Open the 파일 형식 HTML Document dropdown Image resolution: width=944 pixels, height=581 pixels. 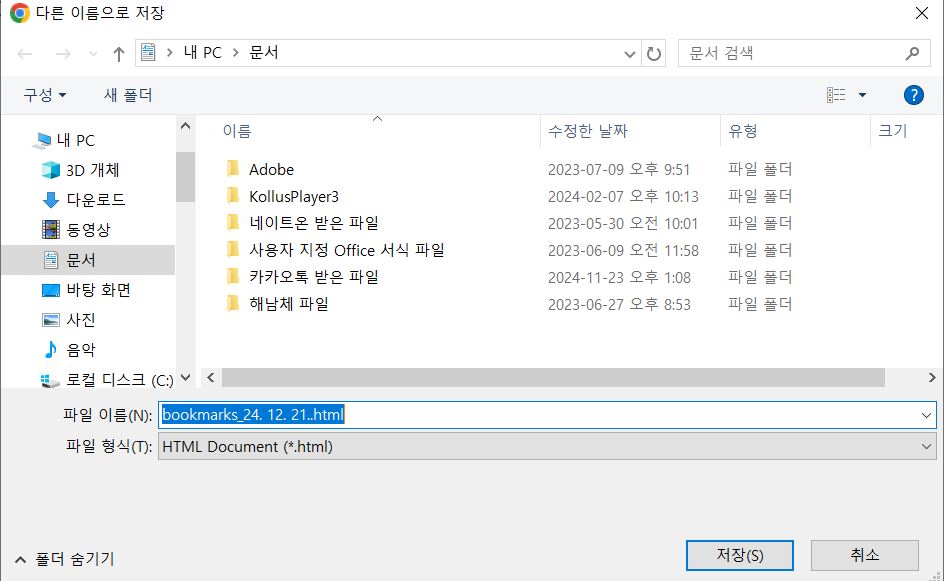click(547, 447)
